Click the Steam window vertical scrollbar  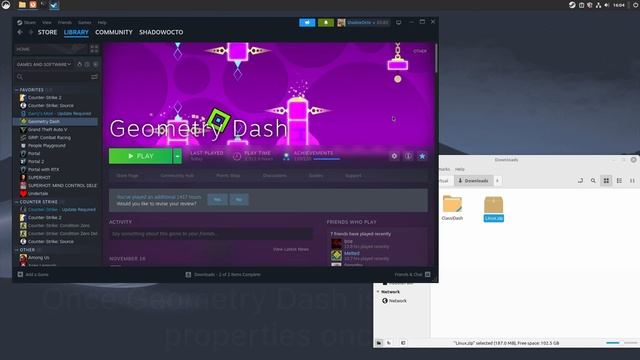436,58
